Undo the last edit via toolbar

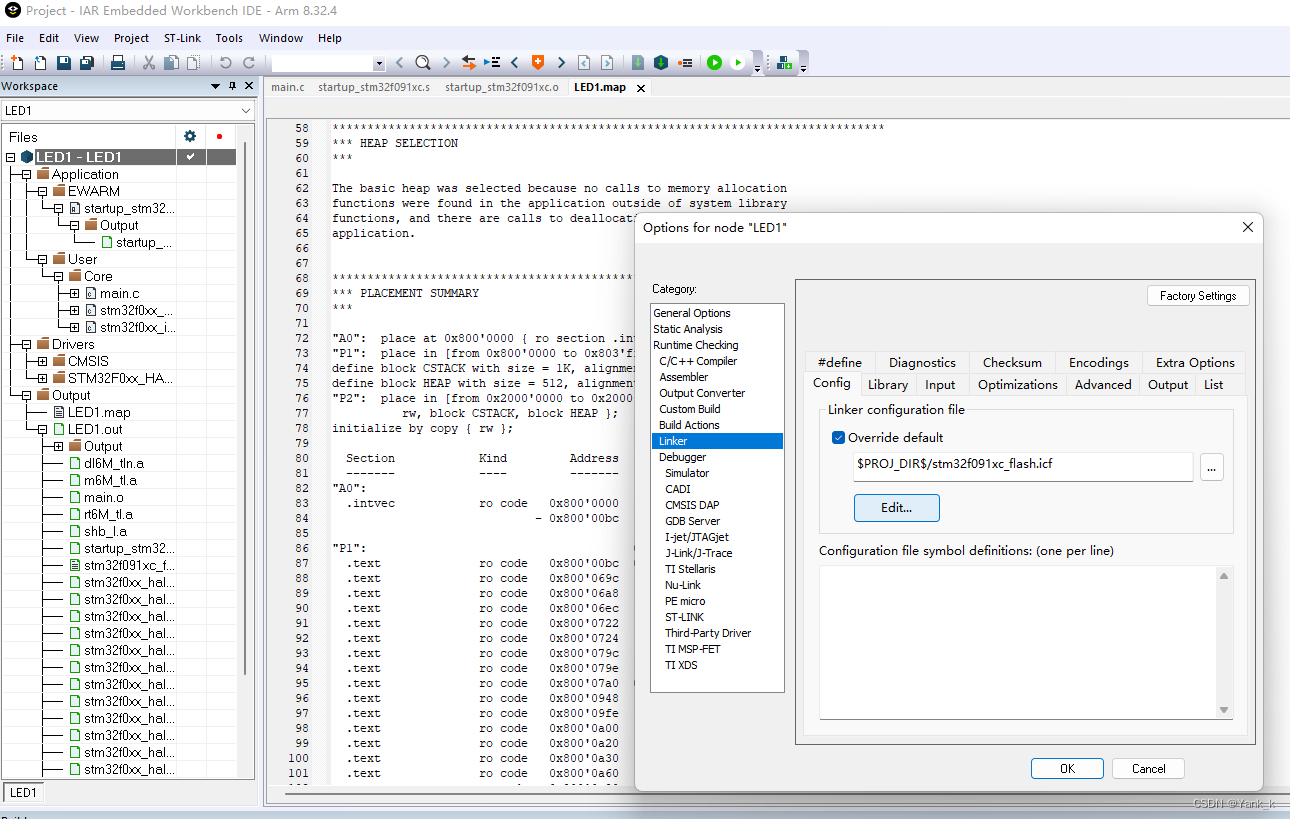click(x=226, y=63)
